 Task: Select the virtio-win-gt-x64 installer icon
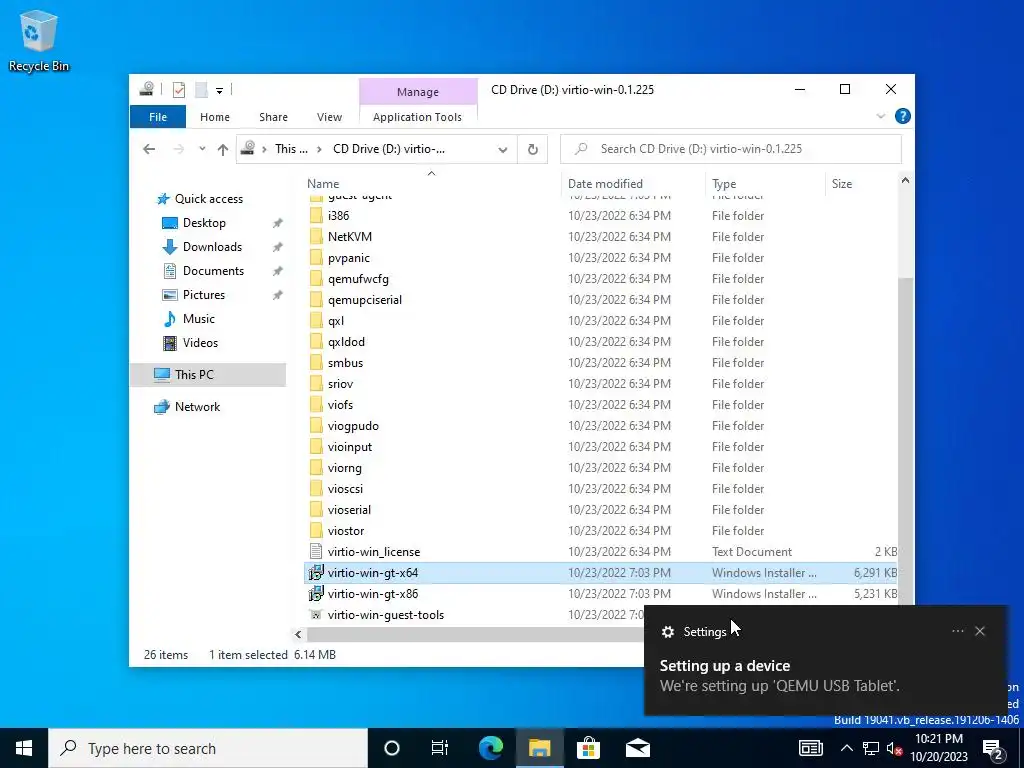316,573
